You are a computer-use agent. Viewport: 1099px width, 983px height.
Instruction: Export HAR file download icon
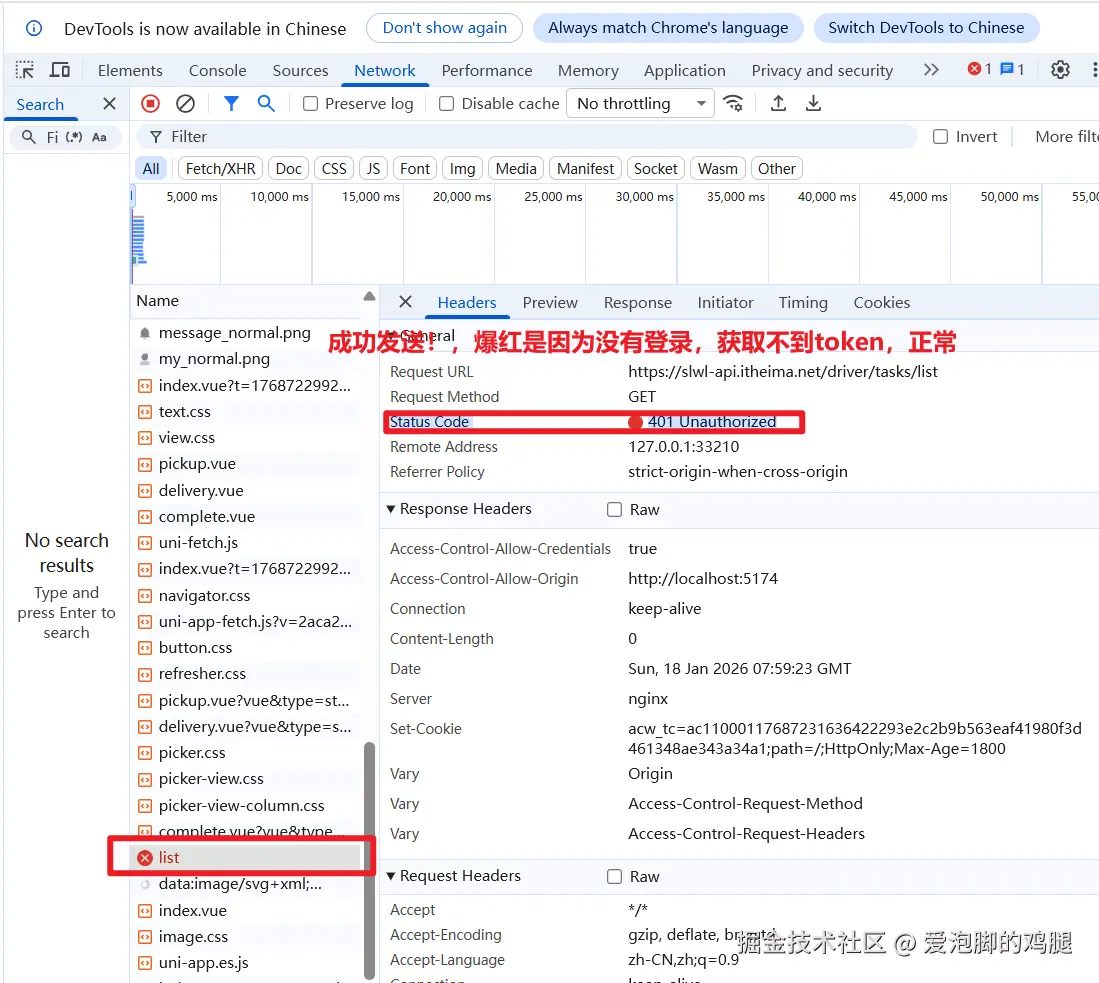click(x=813, y=104)
